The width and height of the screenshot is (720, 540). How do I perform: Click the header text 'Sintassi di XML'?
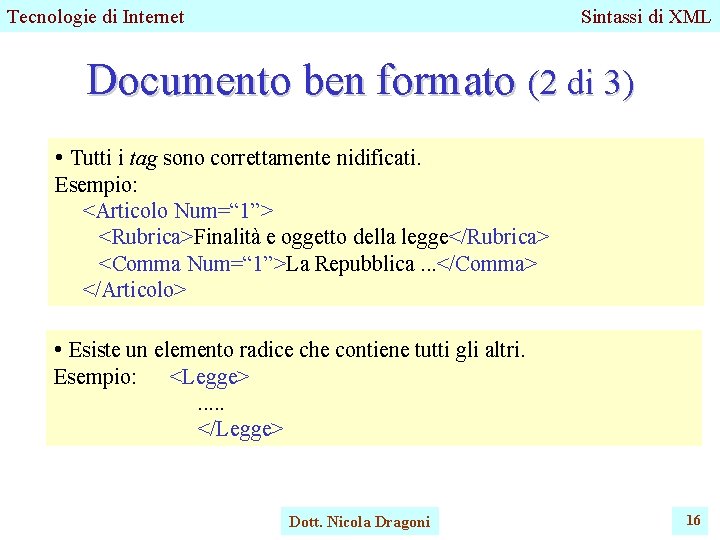point(646,17)
